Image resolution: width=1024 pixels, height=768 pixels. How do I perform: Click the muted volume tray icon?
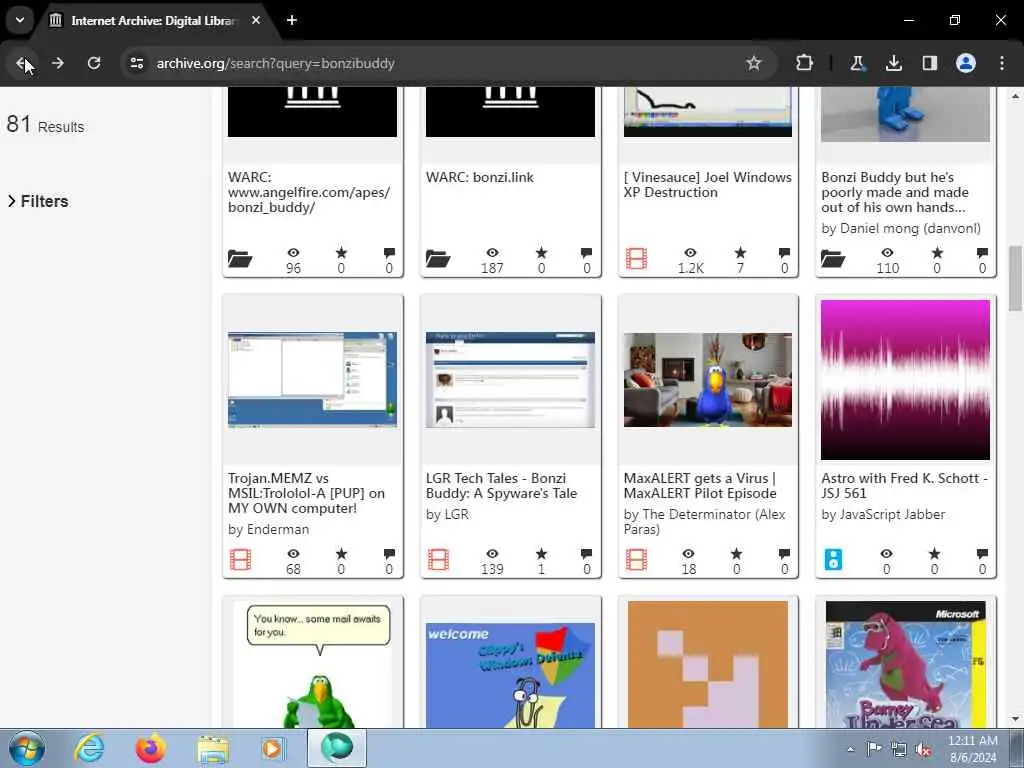923,750
